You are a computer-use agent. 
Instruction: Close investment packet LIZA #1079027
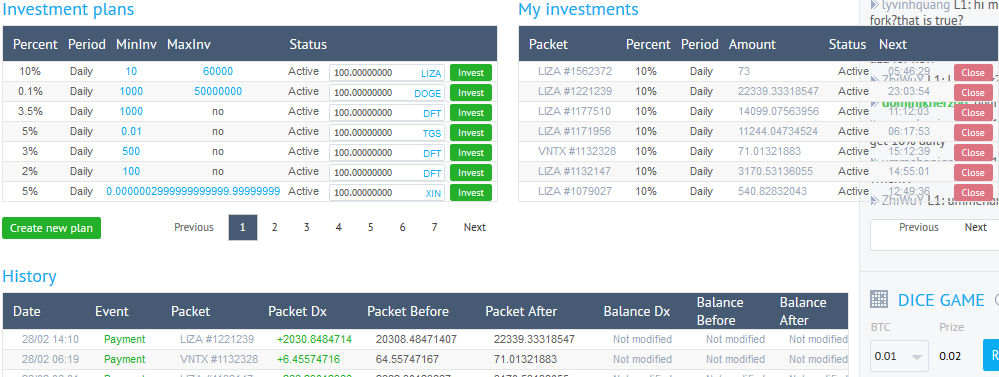point(973,193)
